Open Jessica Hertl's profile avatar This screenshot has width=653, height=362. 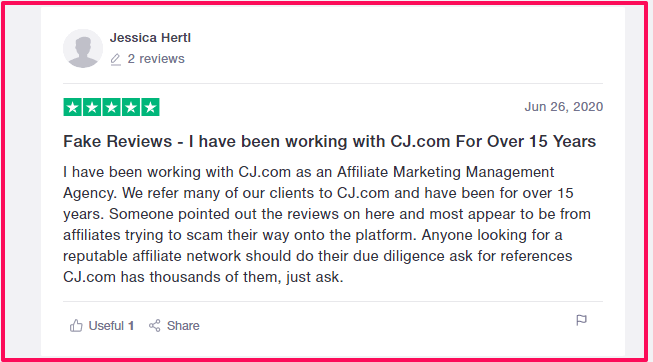pos(83,48)
